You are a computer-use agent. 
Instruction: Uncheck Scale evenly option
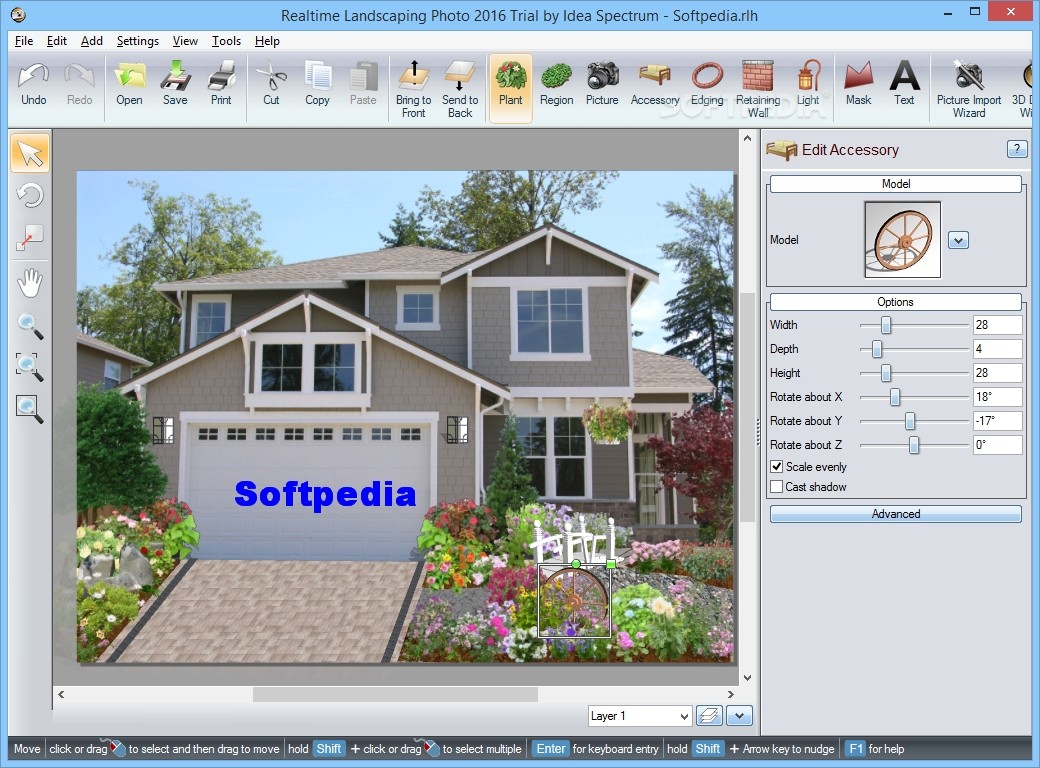point(777,466)
